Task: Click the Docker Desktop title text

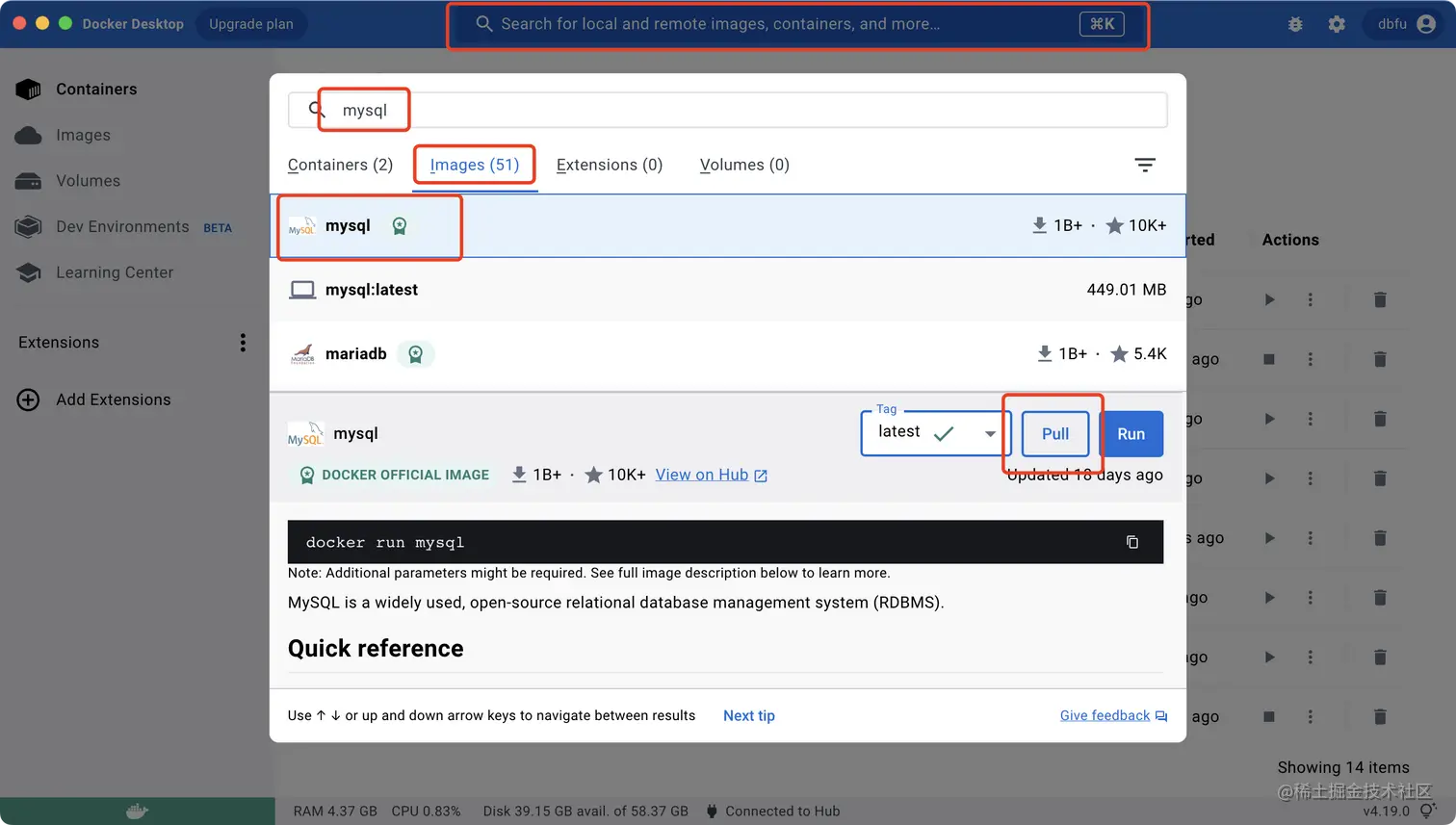Action: 133,24
